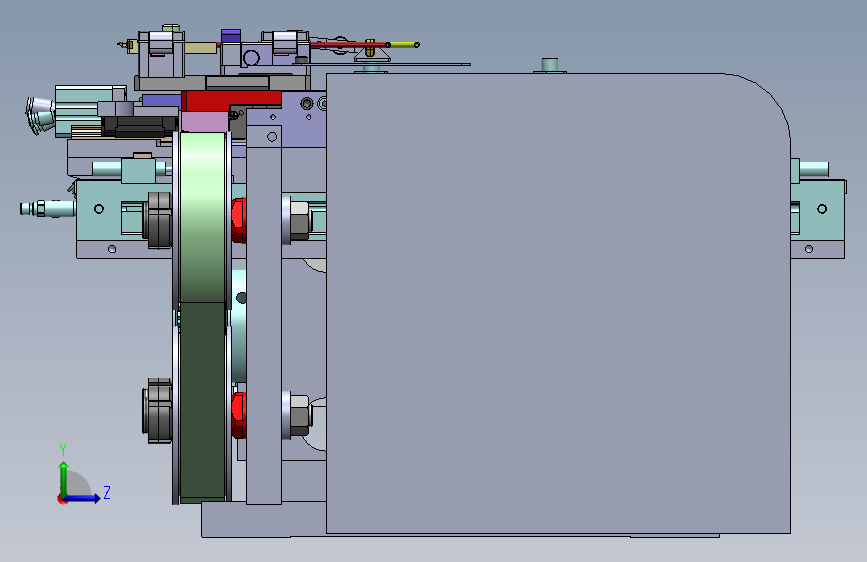
Task: Select the dark gray horizontal top plate
Action: click(221, 83)
